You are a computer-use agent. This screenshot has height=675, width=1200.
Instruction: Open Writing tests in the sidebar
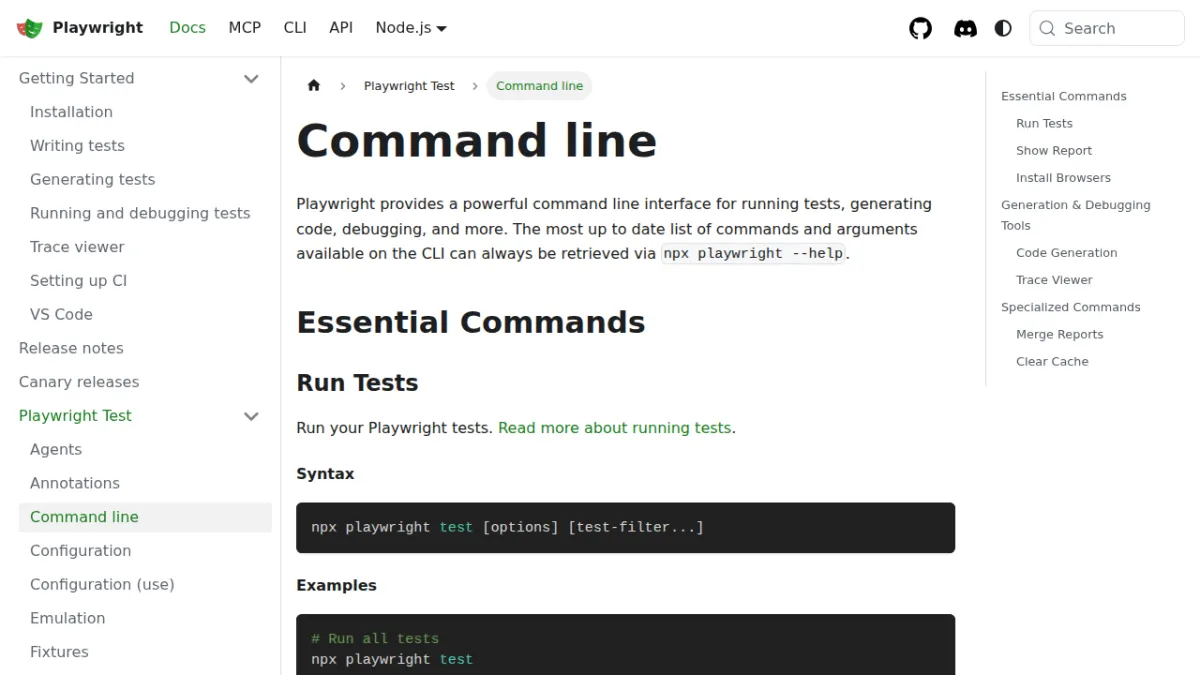tap(77, 146)
